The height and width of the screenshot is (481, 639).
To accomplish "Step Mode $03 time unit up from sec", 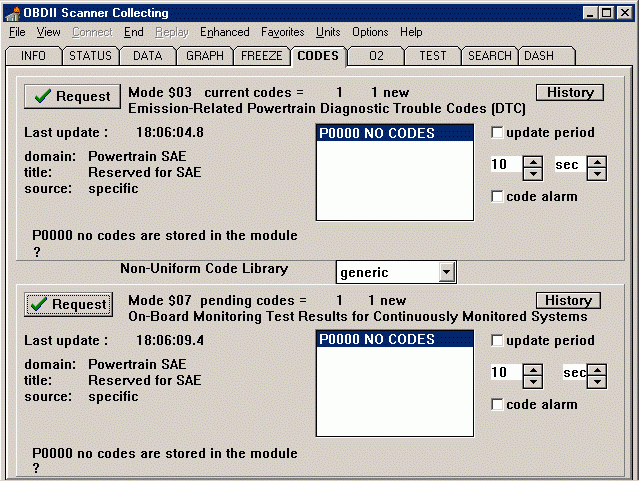I will coord(597,162).
